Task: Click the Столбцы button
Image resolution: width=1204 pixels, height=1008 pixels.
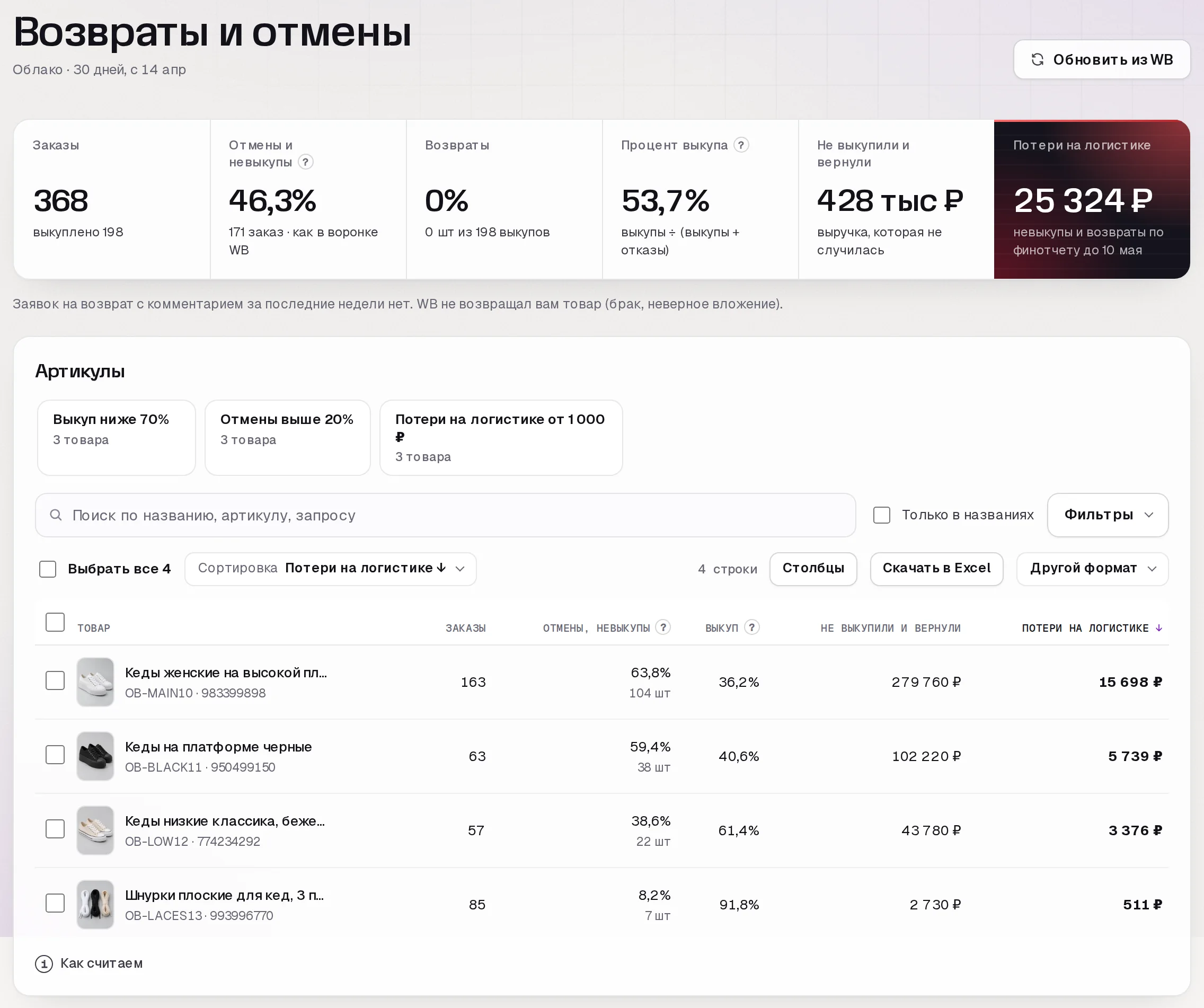Action: [x=813, y=569]
